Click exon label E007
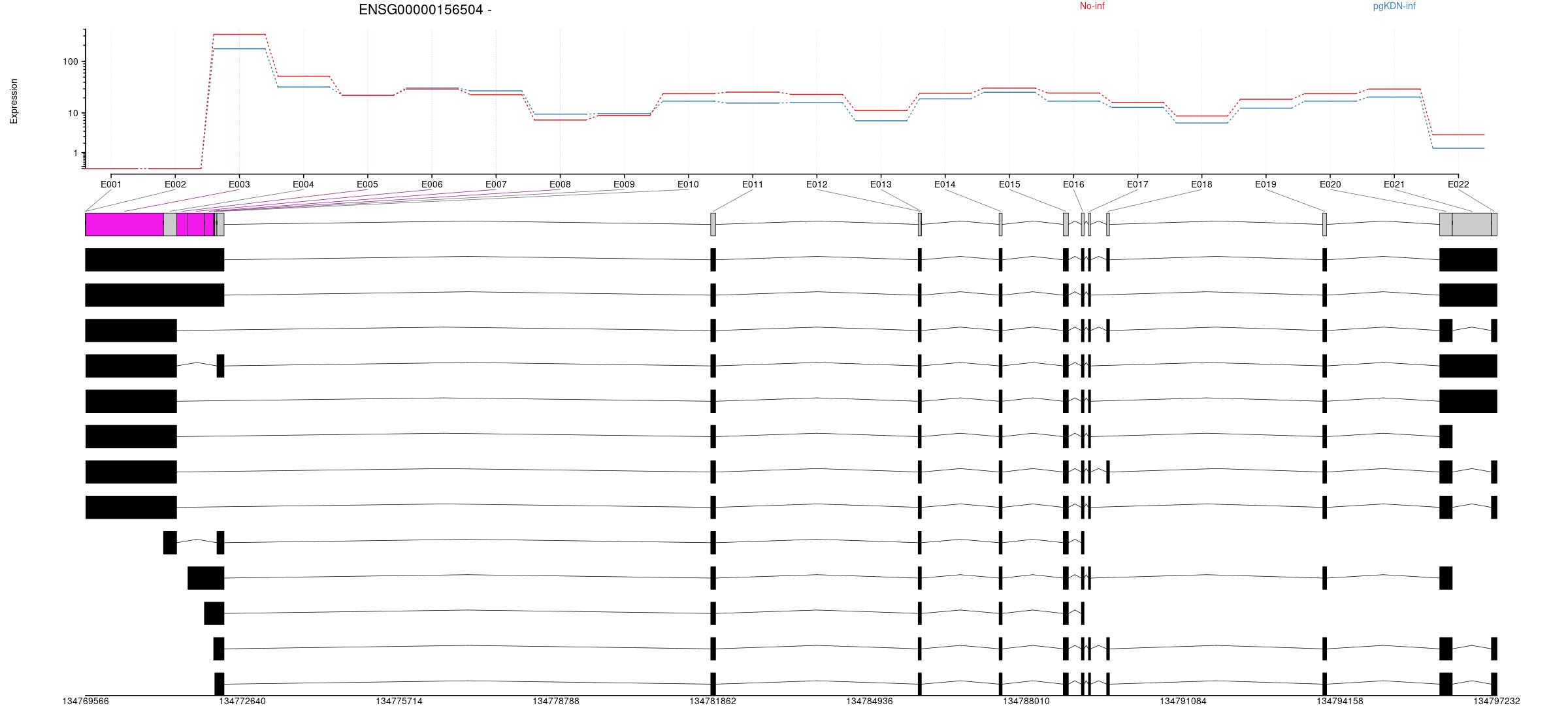 click(496, 184)
